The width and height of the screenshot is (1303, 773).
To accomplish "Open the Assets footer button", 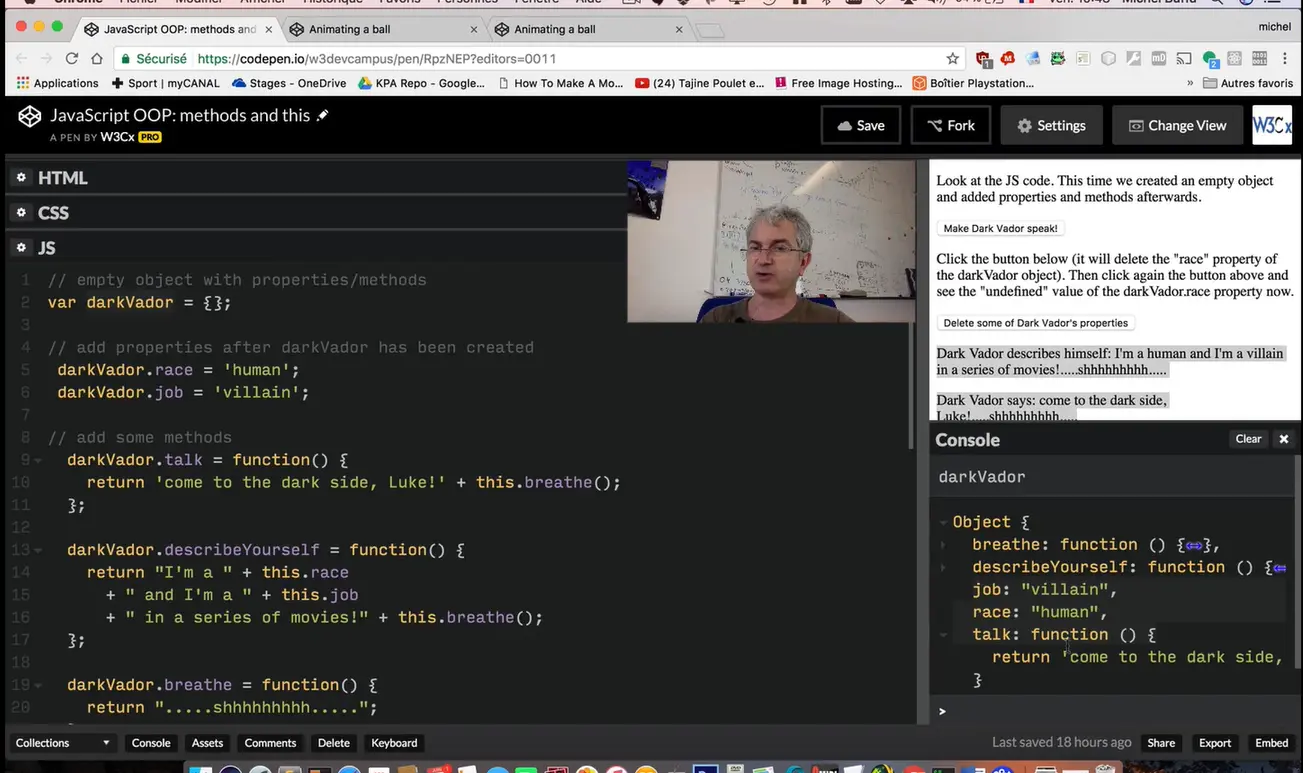I will coord(207,743).
